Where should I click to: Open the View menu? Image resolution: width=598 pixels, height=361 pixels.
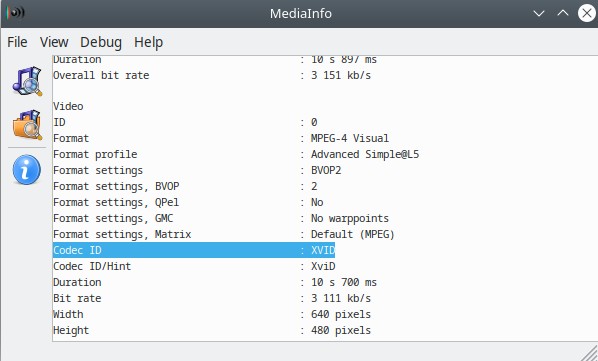(54, 42)
